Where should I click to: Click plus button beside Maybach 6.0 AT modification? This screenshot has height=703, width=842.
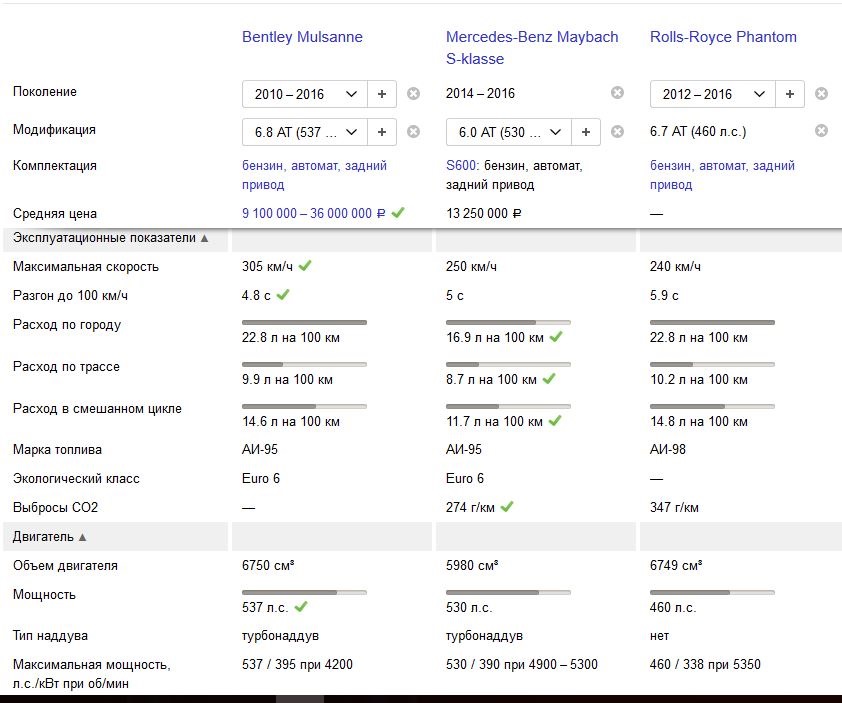(x=586, y=131)
